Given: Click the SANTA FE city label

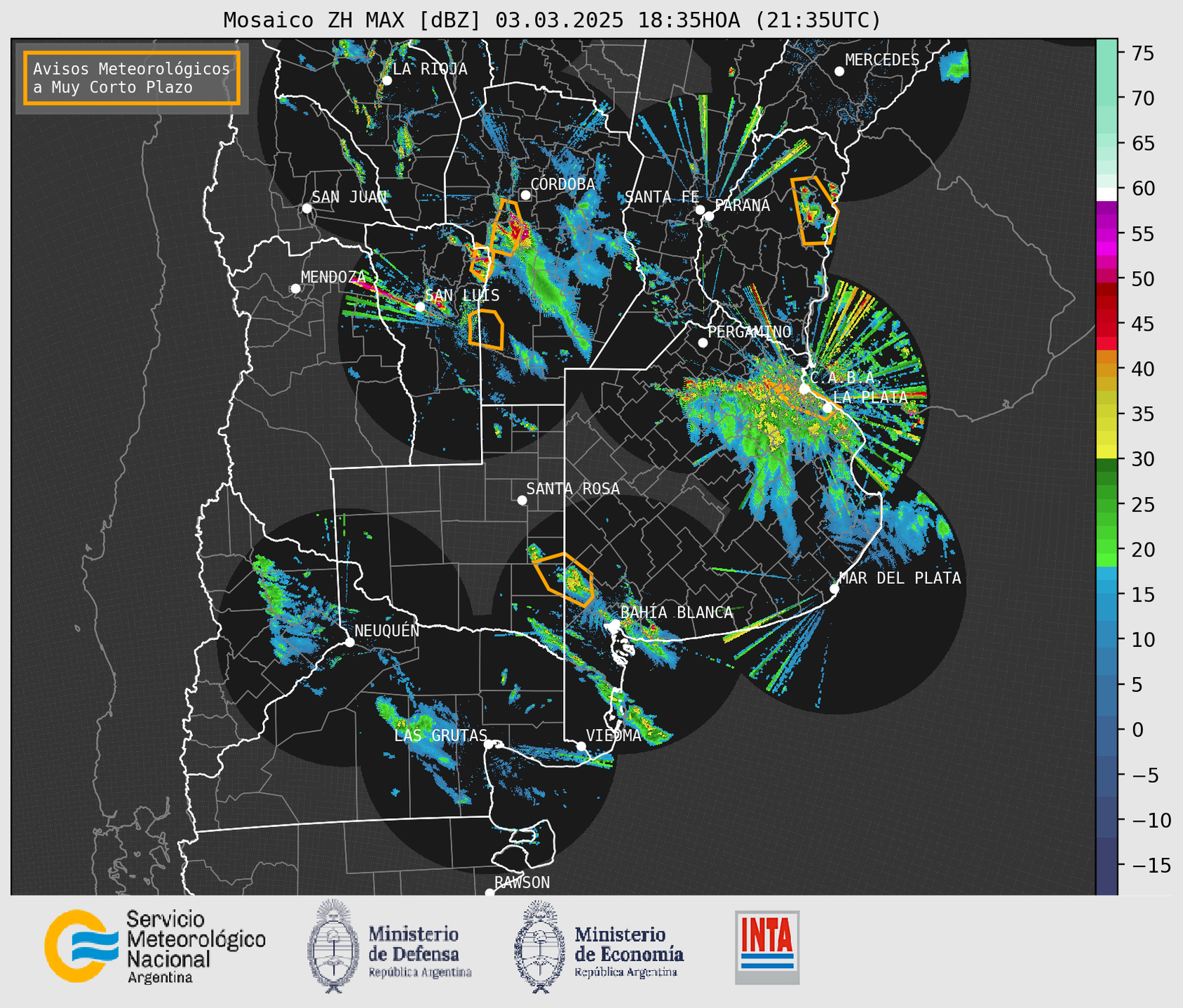Looking at the screenshot, I should (662, 197).
